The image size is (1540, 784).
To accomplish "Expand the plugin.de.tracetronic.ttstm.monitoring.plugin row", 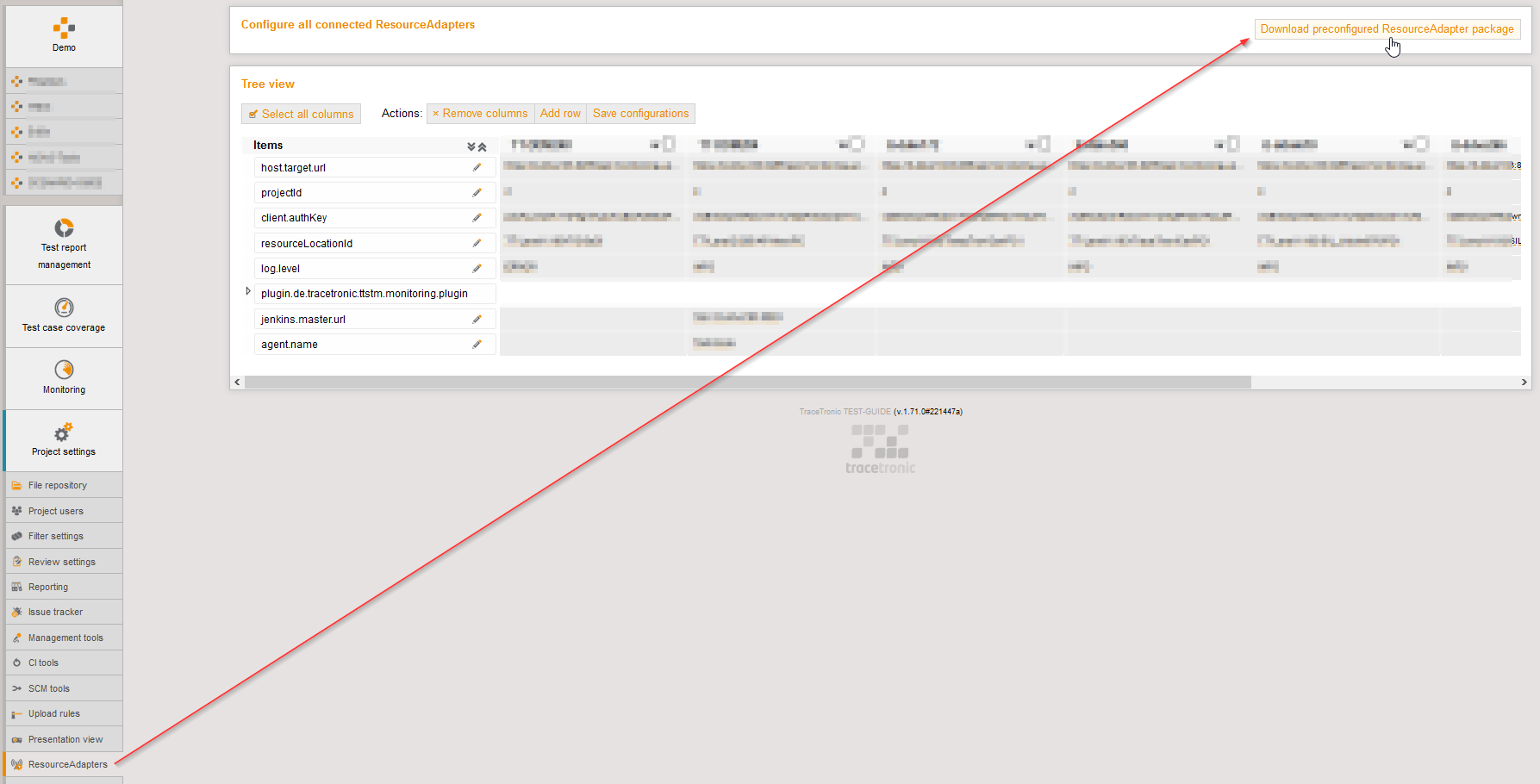I will click(x=248, y=291).
